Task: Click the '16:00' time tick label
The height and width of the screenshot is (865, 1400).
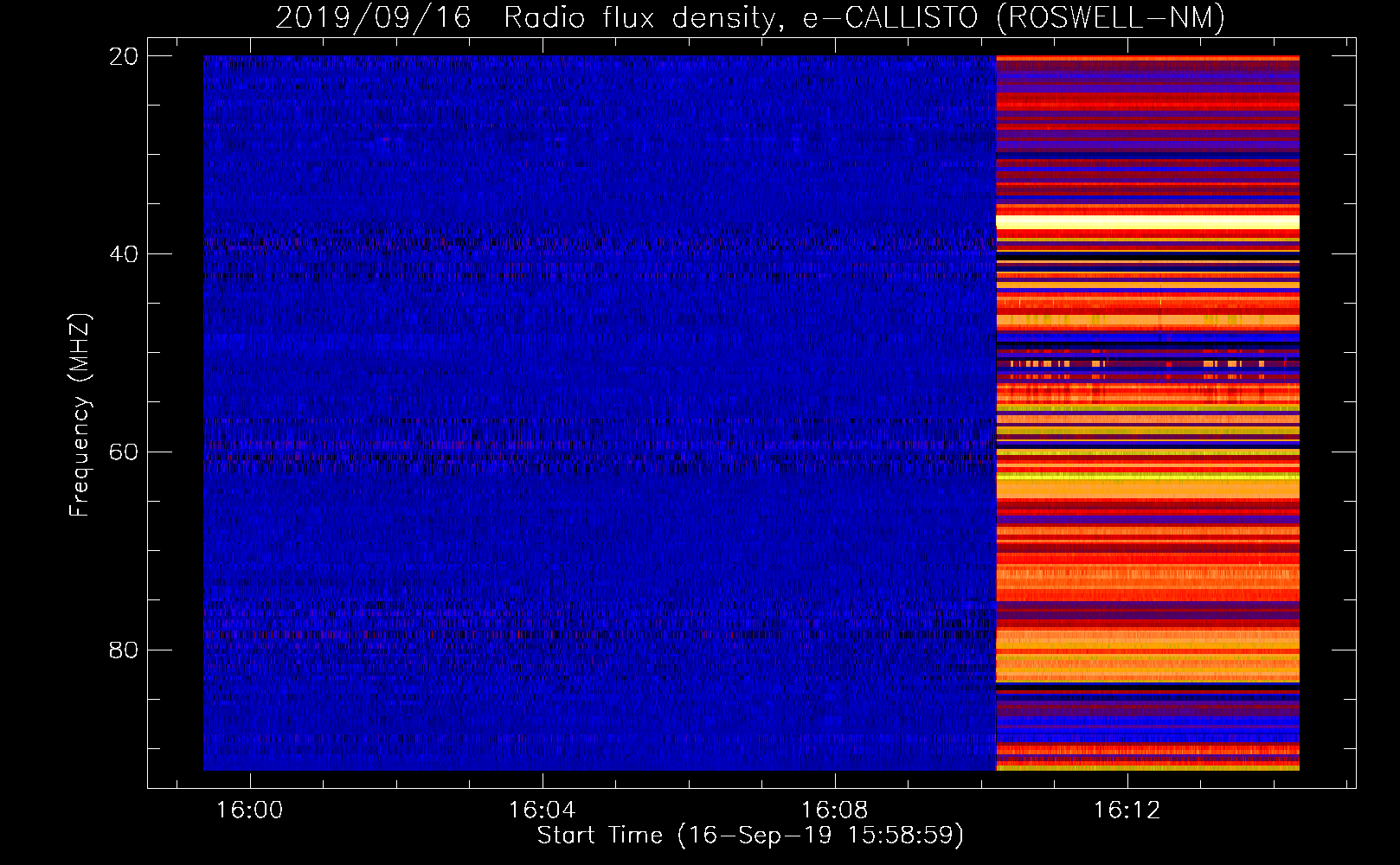Action: point(249,811)
